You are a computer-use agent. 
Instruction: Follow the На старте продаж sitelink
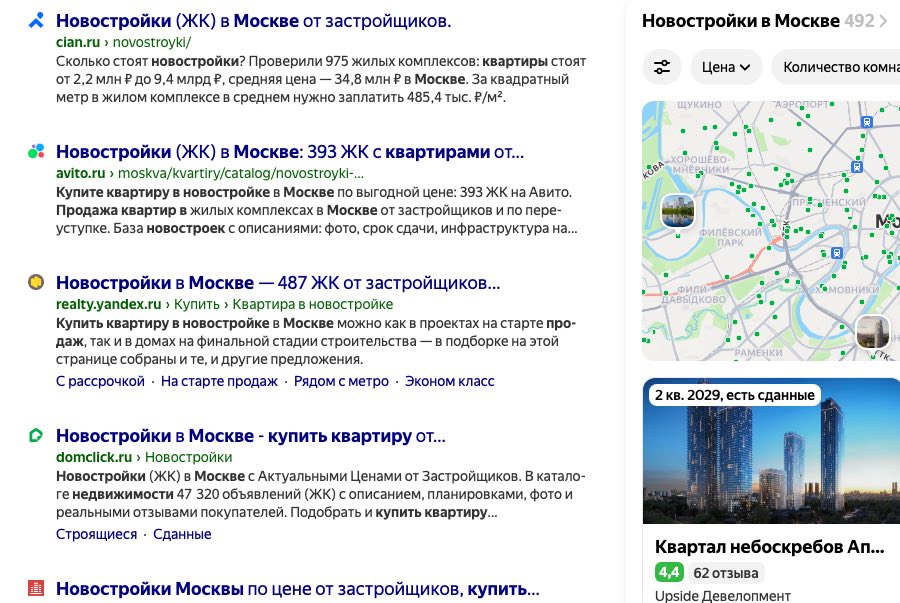[219, 381]
